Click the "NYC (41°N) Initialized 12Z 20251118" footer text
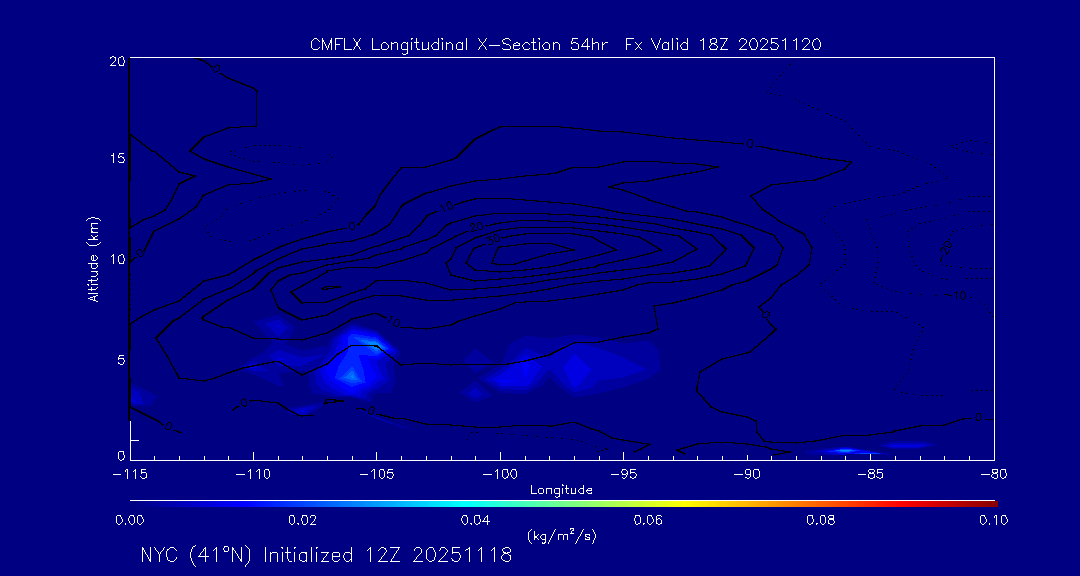1080x576 pixels. pyautogui.click(x=326, y=555)
